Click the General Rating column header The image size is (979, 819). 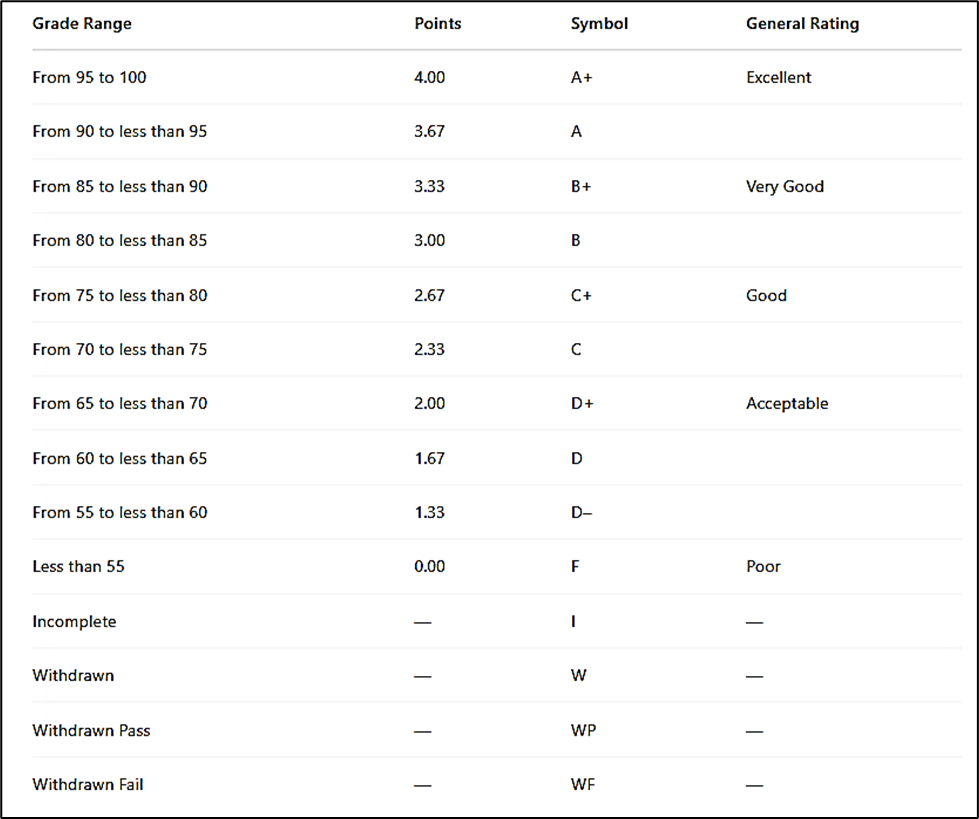tap(802, 23)
